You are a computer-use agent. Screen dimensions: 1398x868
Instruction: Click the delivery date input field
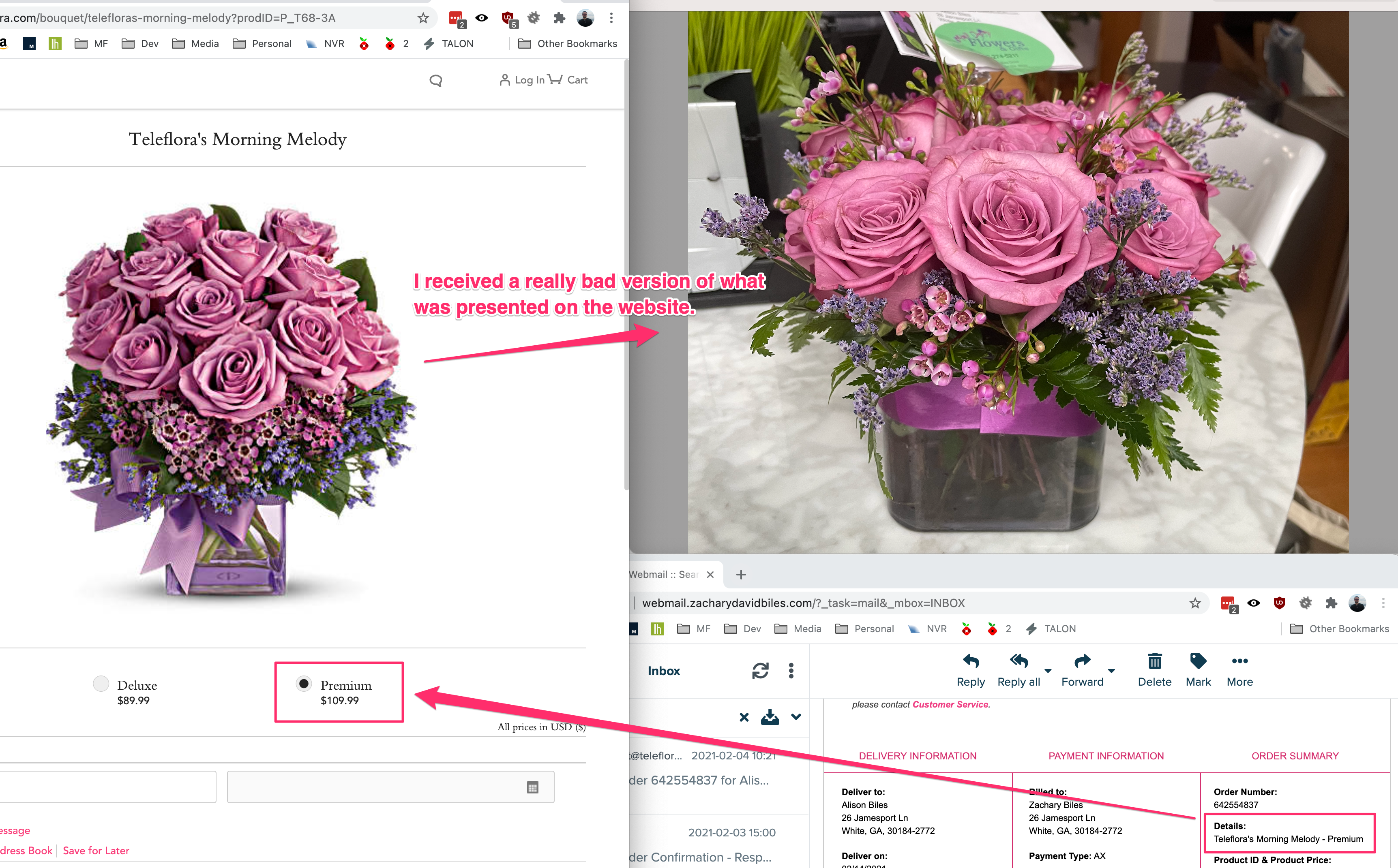coord(390,787)
